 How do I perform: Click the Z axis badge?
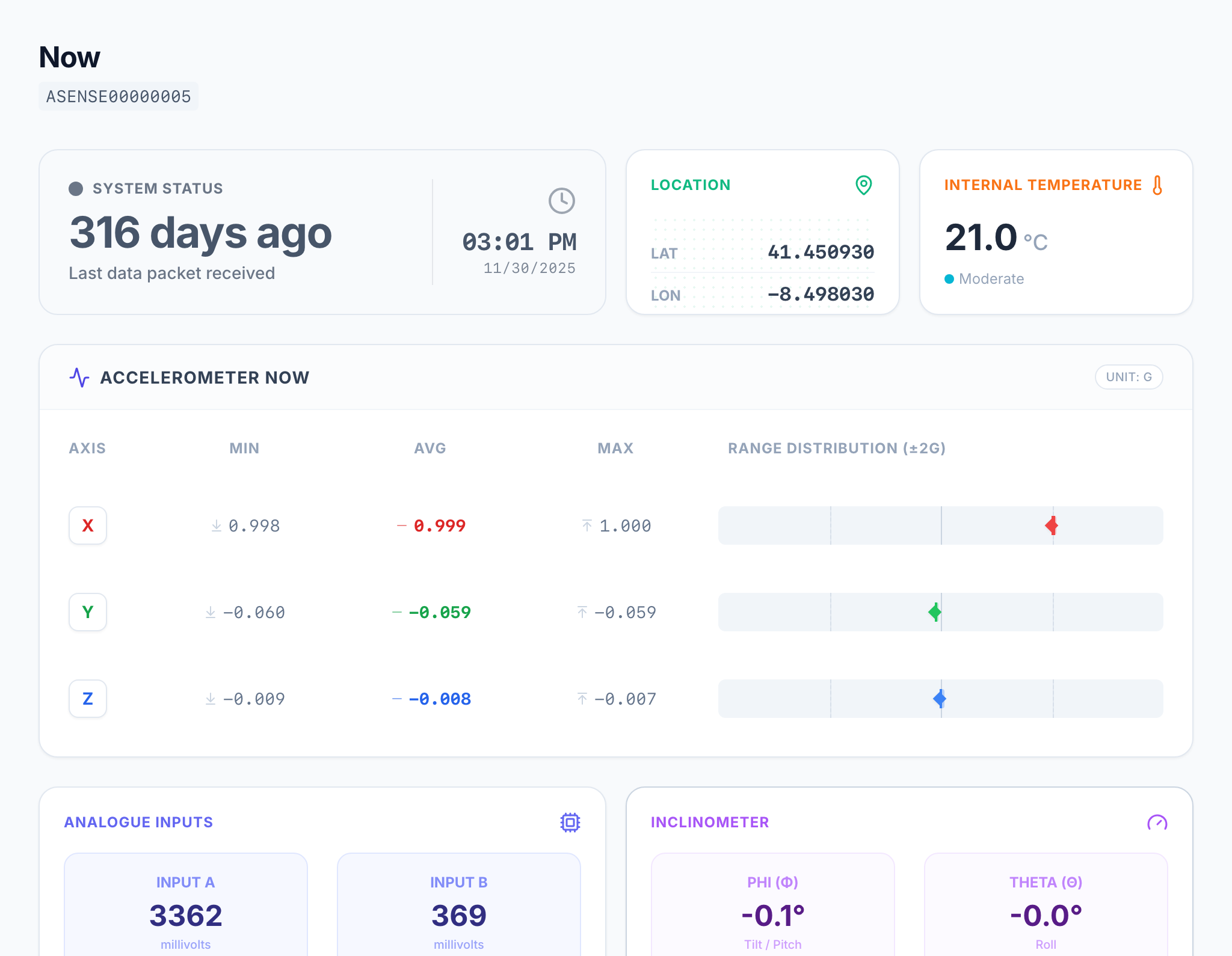[88, 699]
